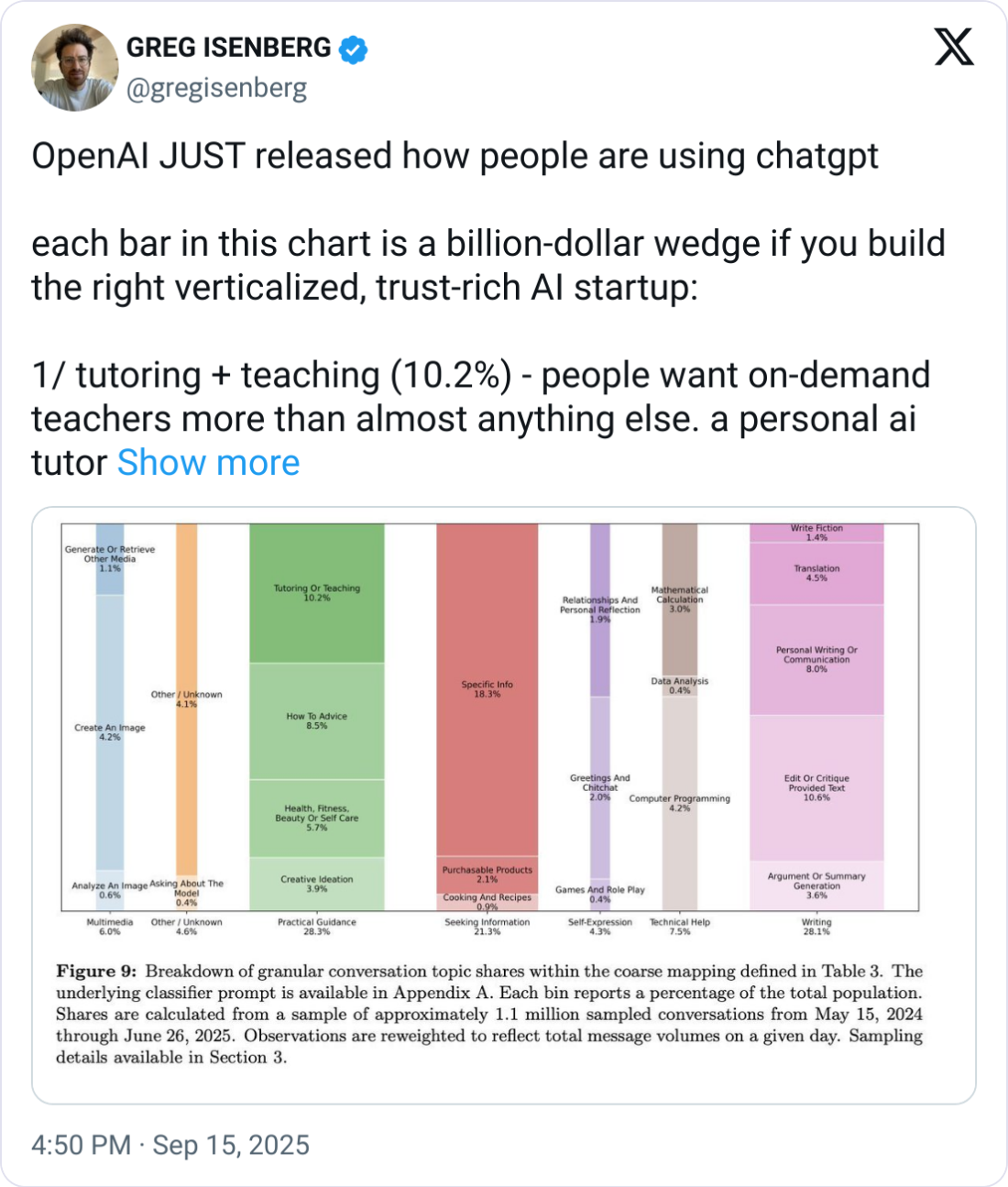The width and height of the screenshot is (1008, 1187).
Task: Select the Translation 4.5% segment
Action: pos(816,573)
